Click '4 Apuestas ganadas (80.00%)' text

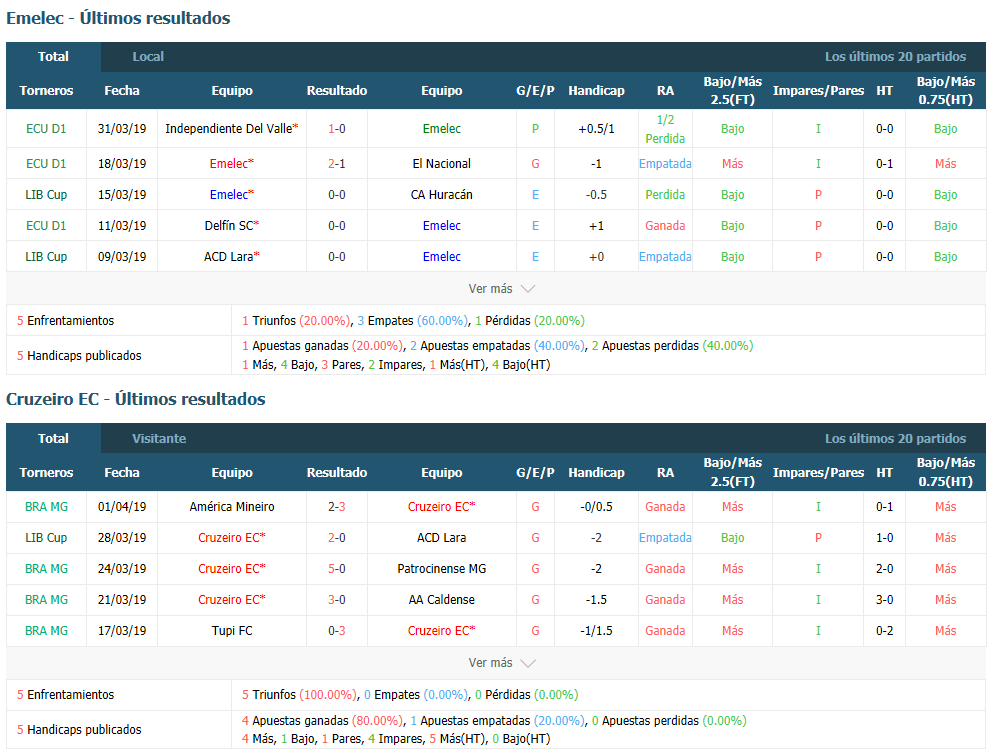coord(321,720)
